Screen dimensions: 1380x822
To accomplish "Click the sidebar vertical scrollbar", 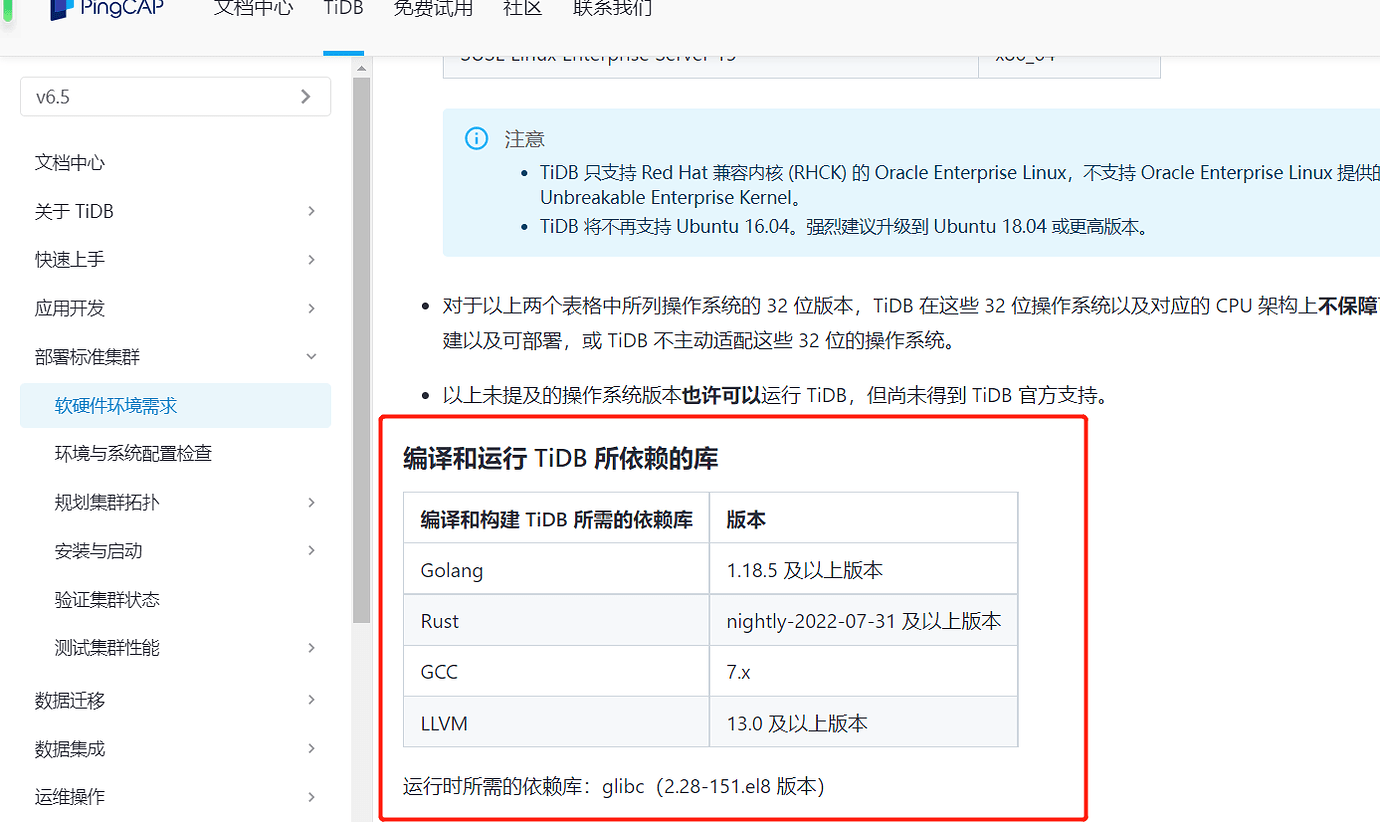I will 362,350.
